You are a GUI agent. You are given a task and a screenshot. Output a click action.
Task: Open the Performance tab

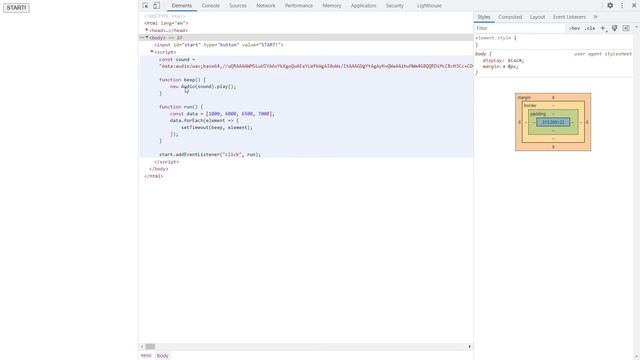tap(299, 6)
